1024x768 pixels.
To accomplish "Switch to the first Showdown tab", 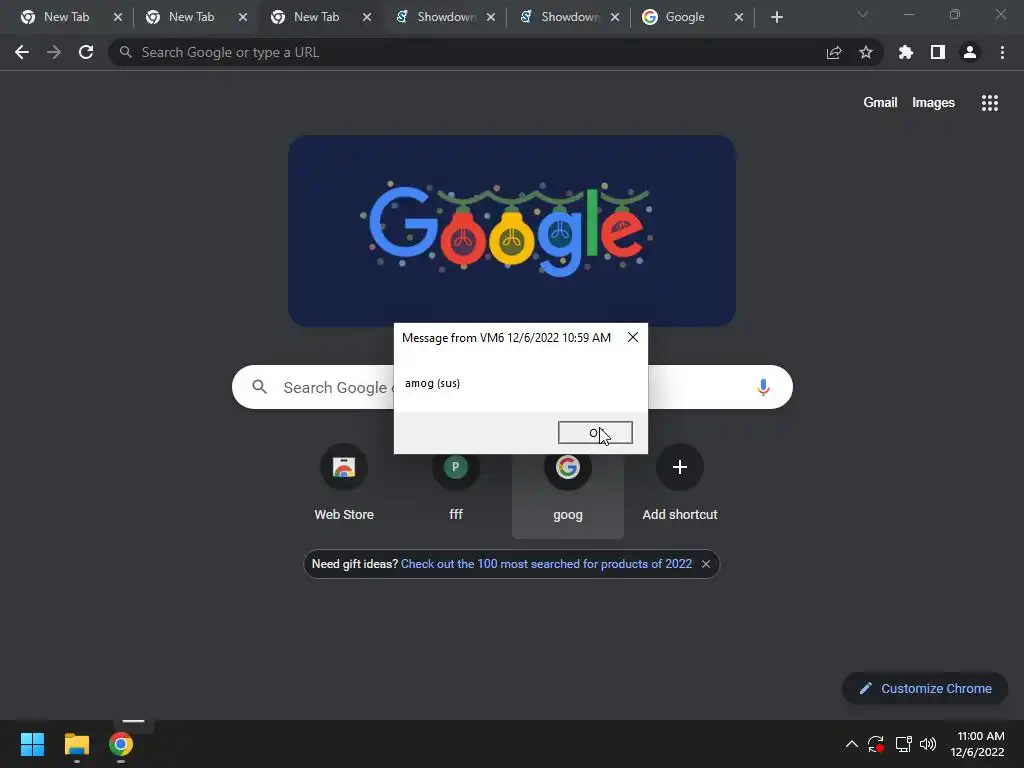I will pos(445,17).
